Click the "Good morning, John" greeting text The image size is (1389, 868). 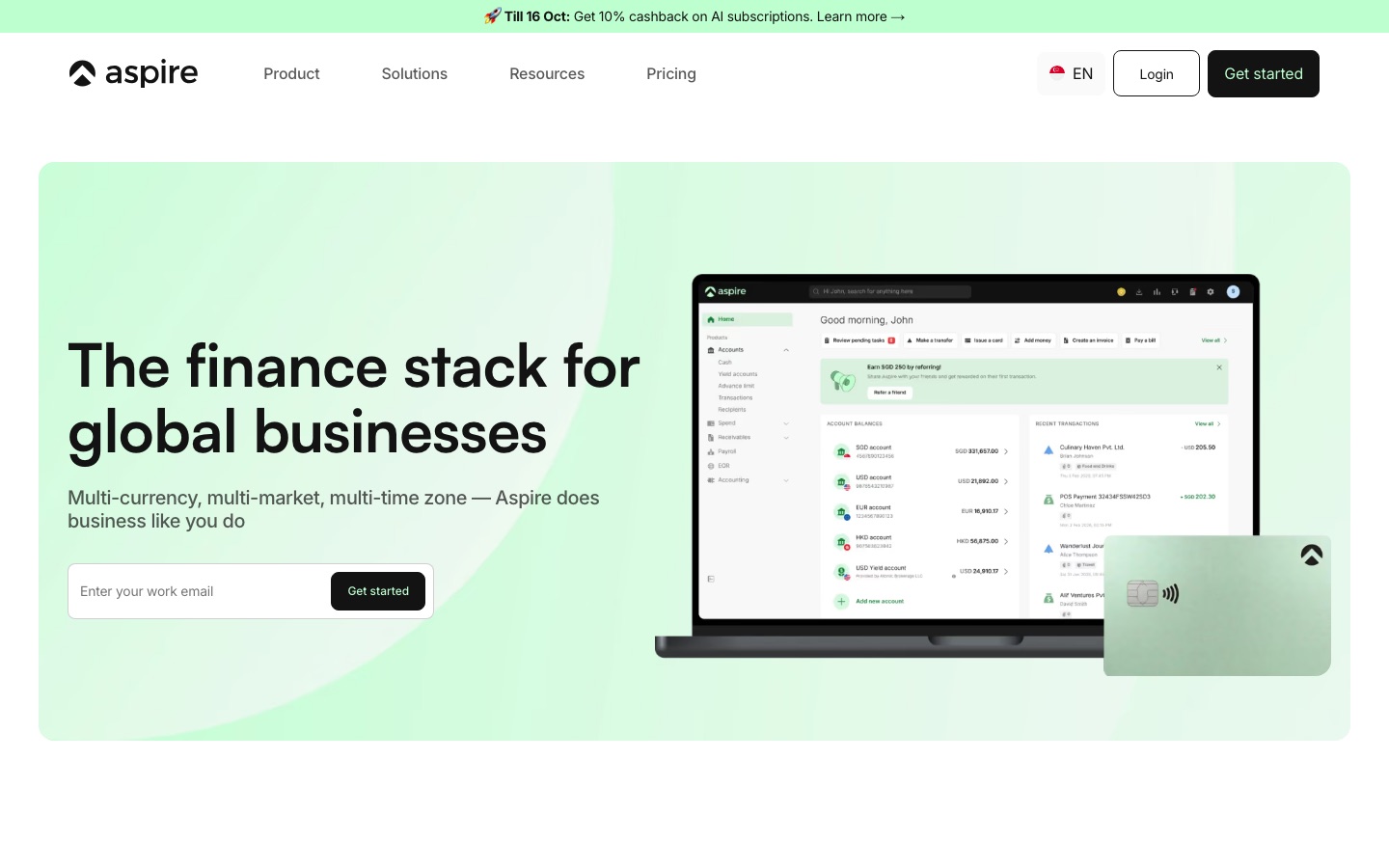click(x=866, y=320)
